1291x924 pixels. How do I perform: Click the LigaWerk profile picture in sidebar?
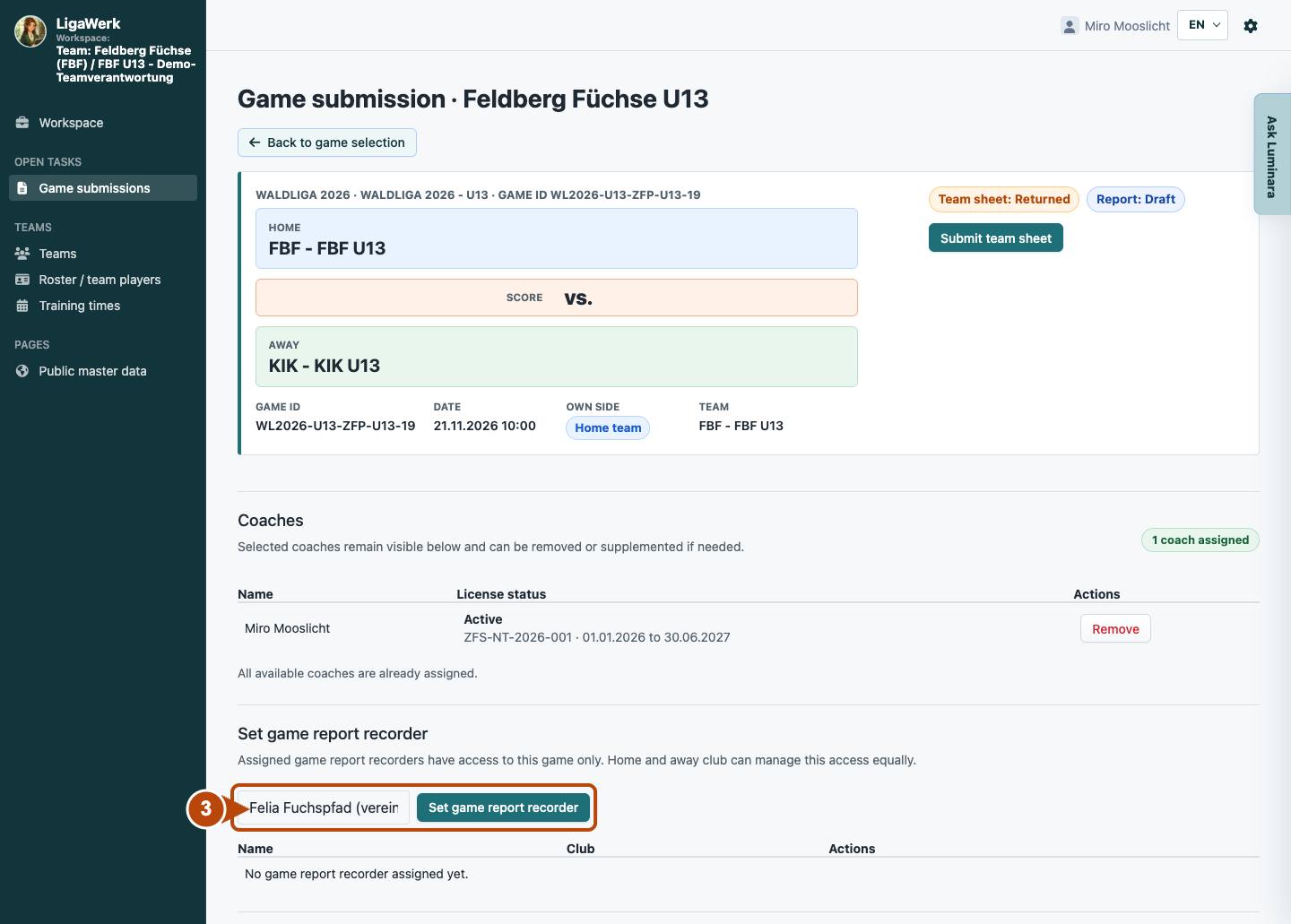point(30,31)
